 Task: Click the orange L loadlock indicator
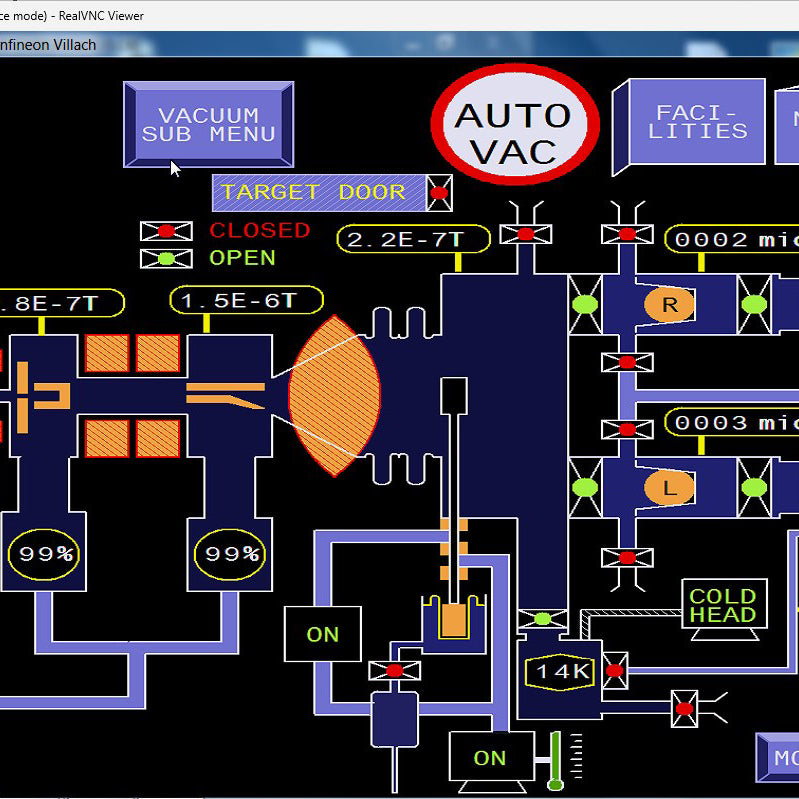click(x=669, y=488)
